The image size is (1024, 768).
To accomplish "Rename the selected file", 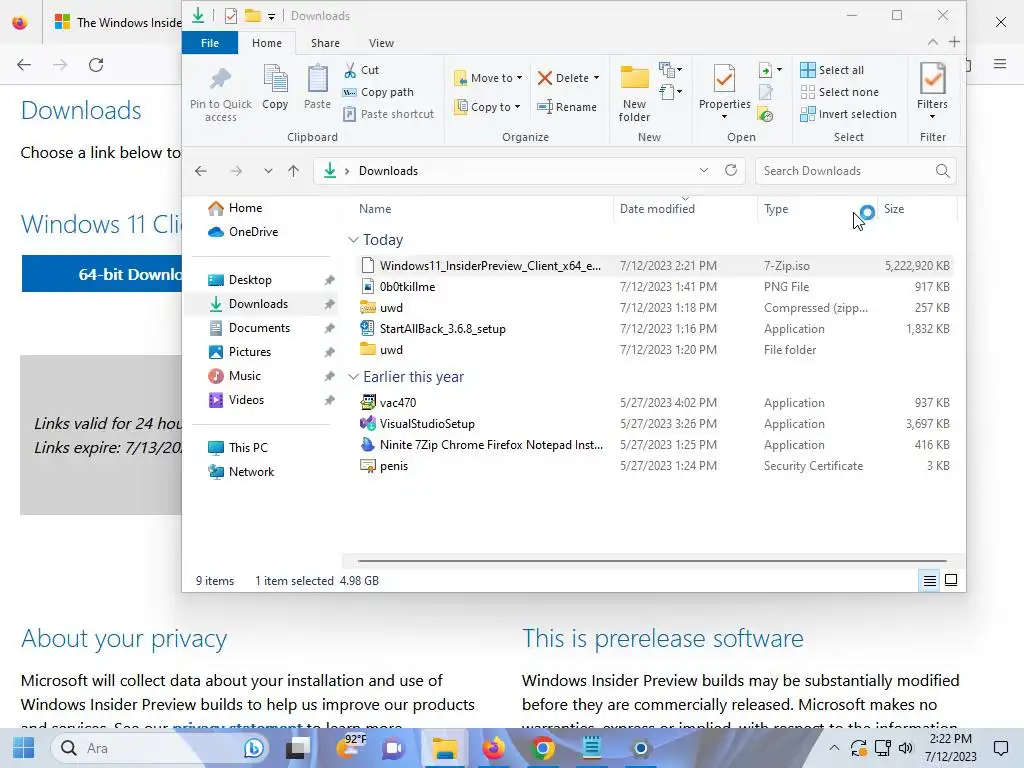I will (x=566, y=107).
